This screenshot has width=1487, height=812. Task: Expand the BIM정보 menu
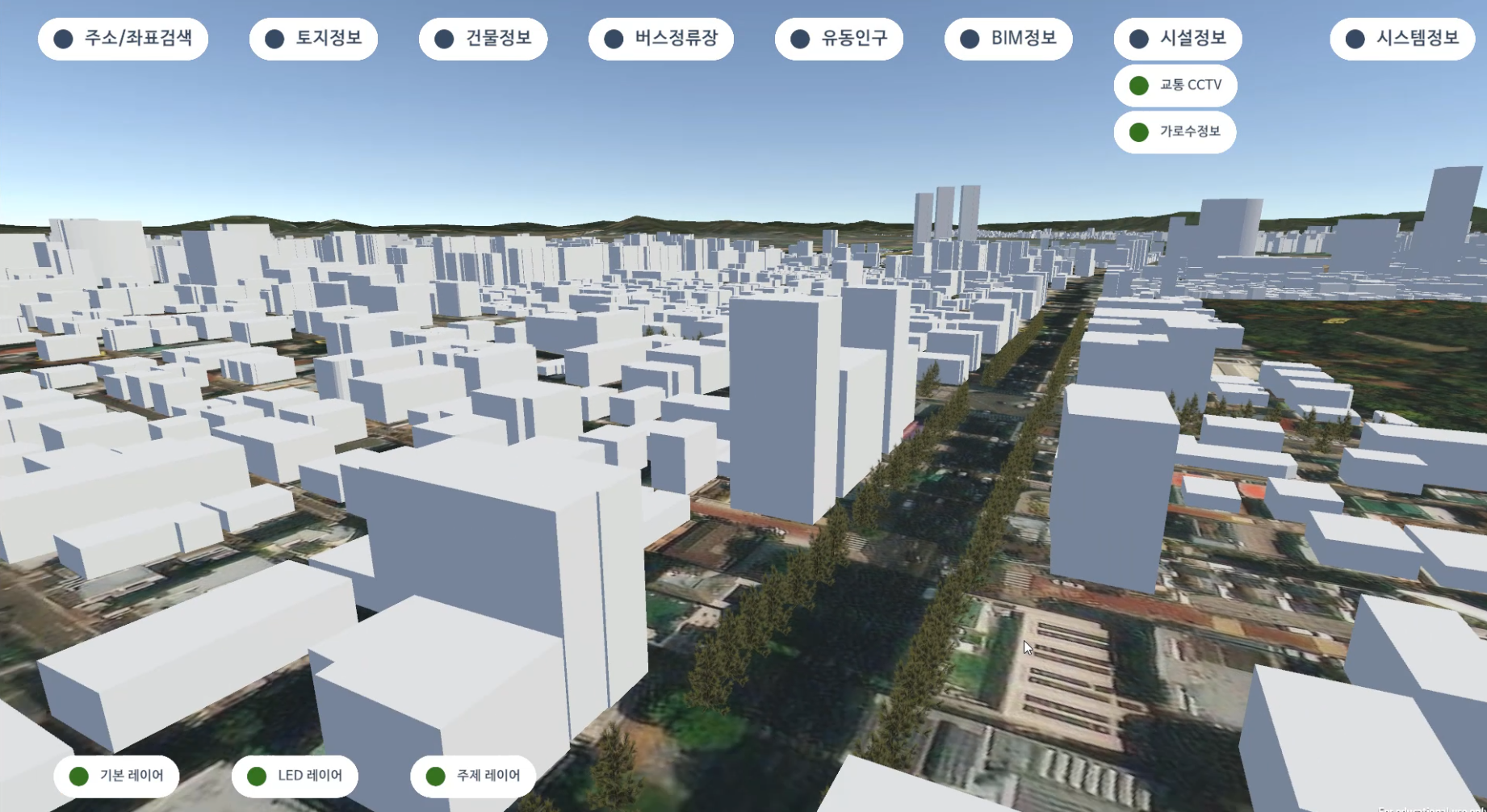pos(1008,39)
